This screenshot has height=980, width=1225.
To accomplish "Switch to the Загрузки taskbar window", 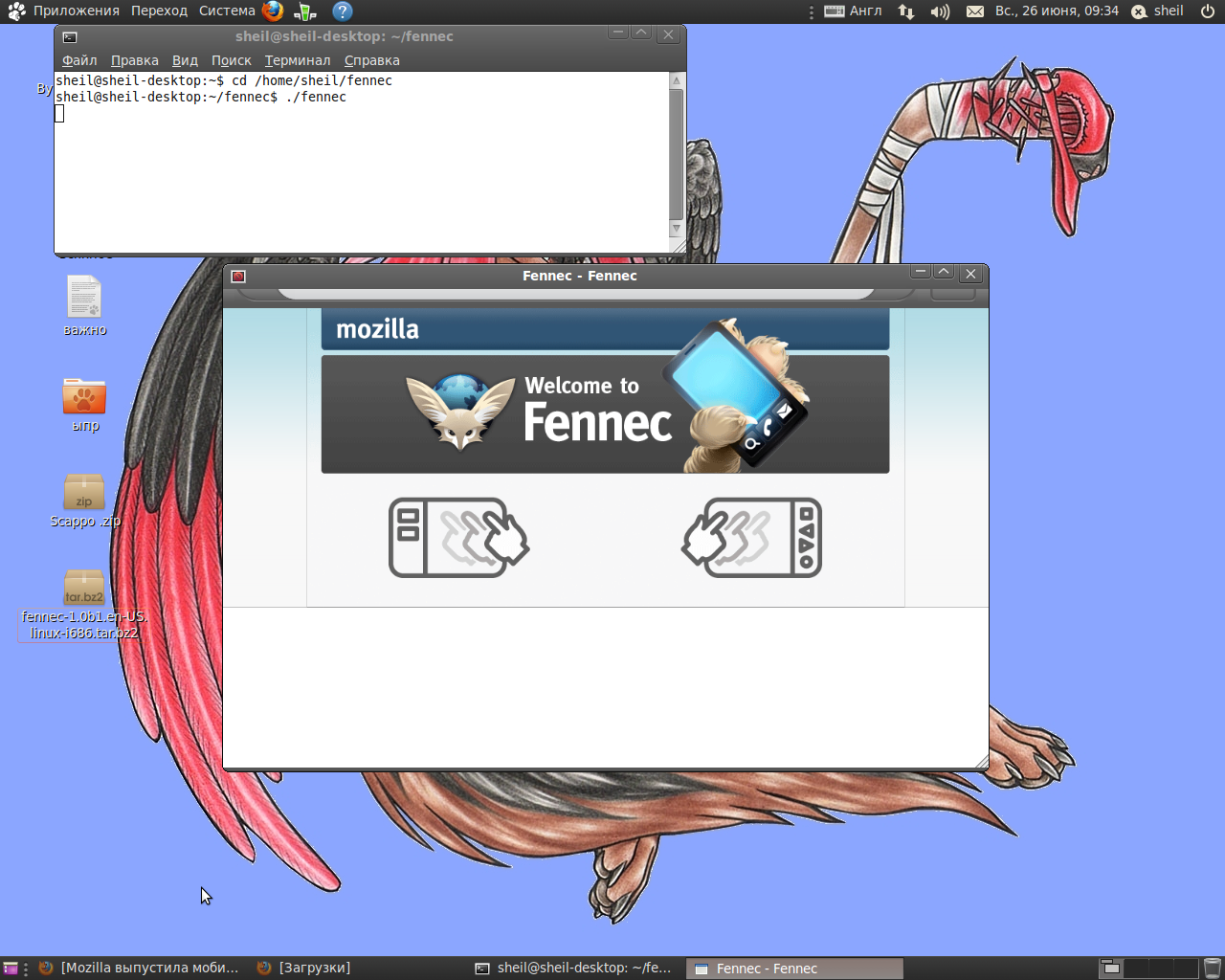I will coord(303,969).
